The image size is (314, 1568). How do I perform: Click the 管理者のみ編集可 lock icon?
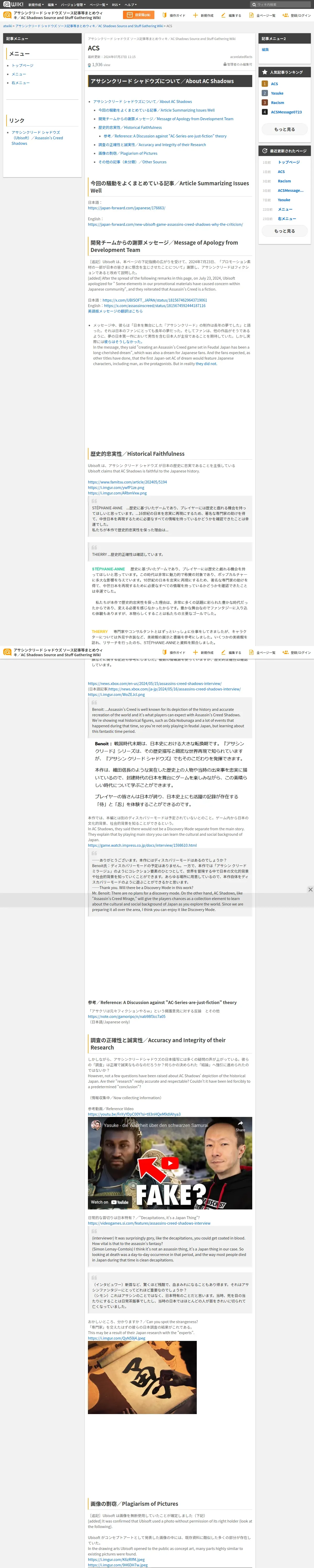point(225,64)
